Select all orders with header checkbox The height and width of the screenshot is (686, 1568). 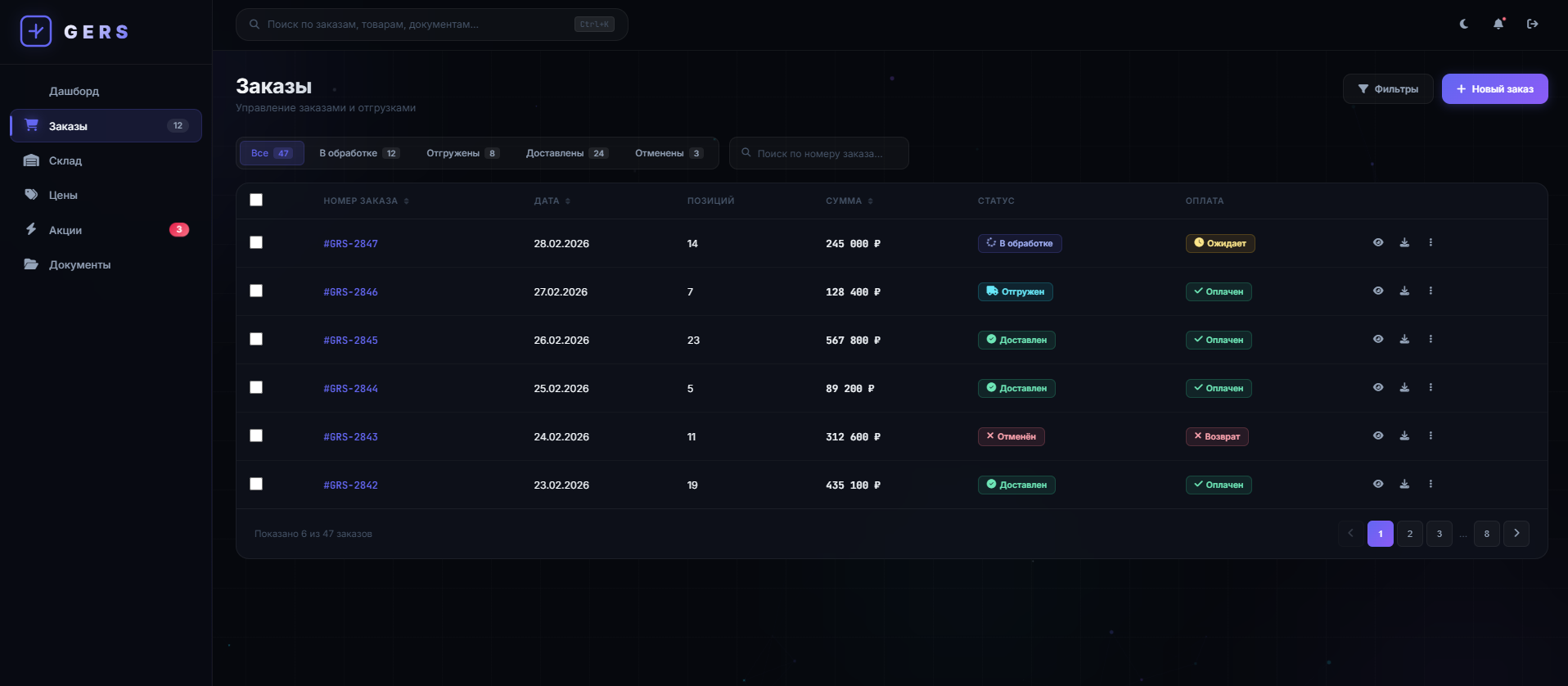point(256,200)
